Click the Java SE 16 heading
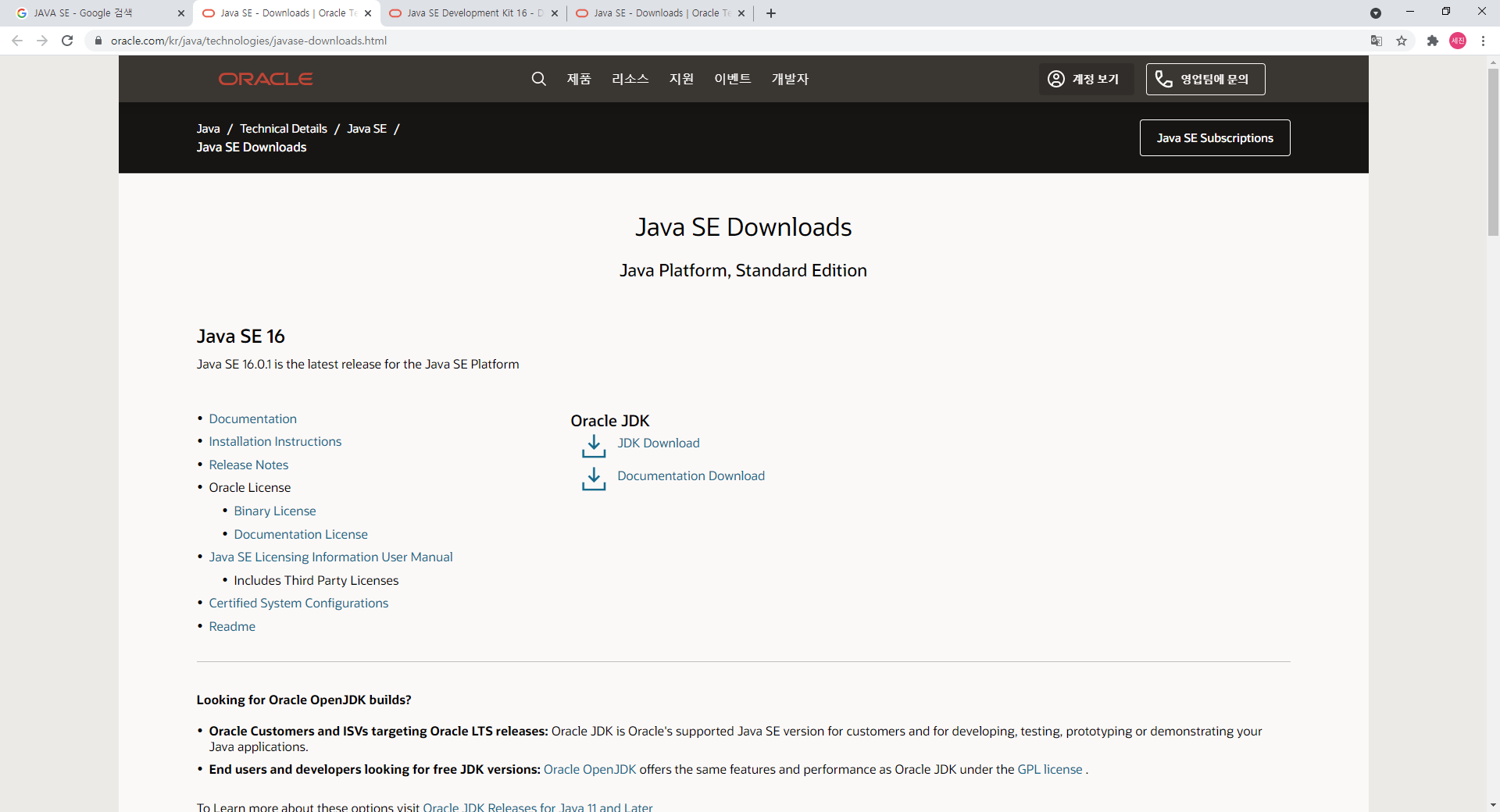The width and height of the screenshot is (1500, 812). coord(241,337)
